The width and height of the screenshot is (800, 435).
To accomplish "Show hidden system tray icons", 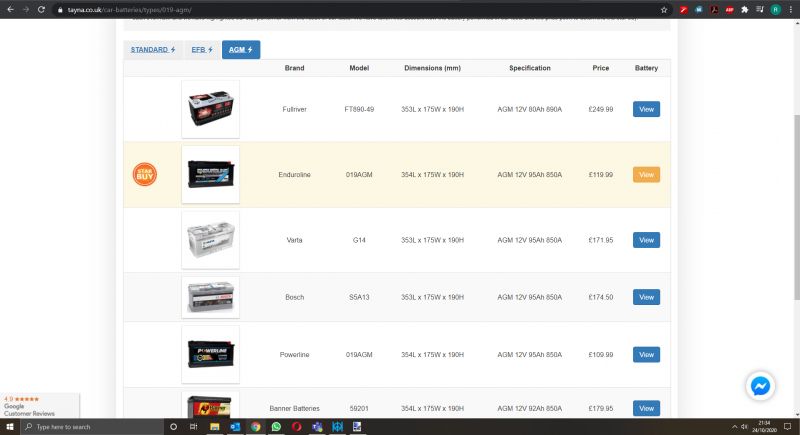I will pos(734,427).
